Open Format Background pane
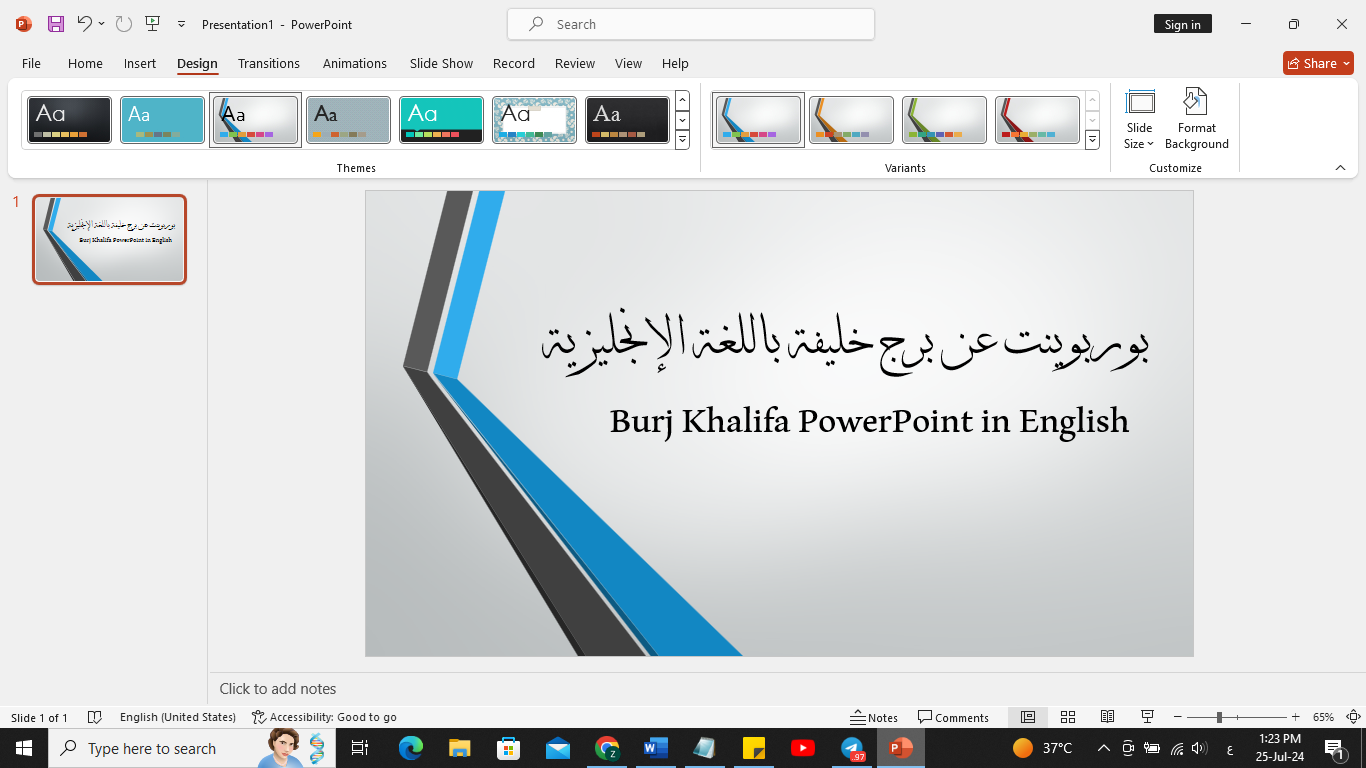The image size is (1366, 768). tap(1196, 120)
